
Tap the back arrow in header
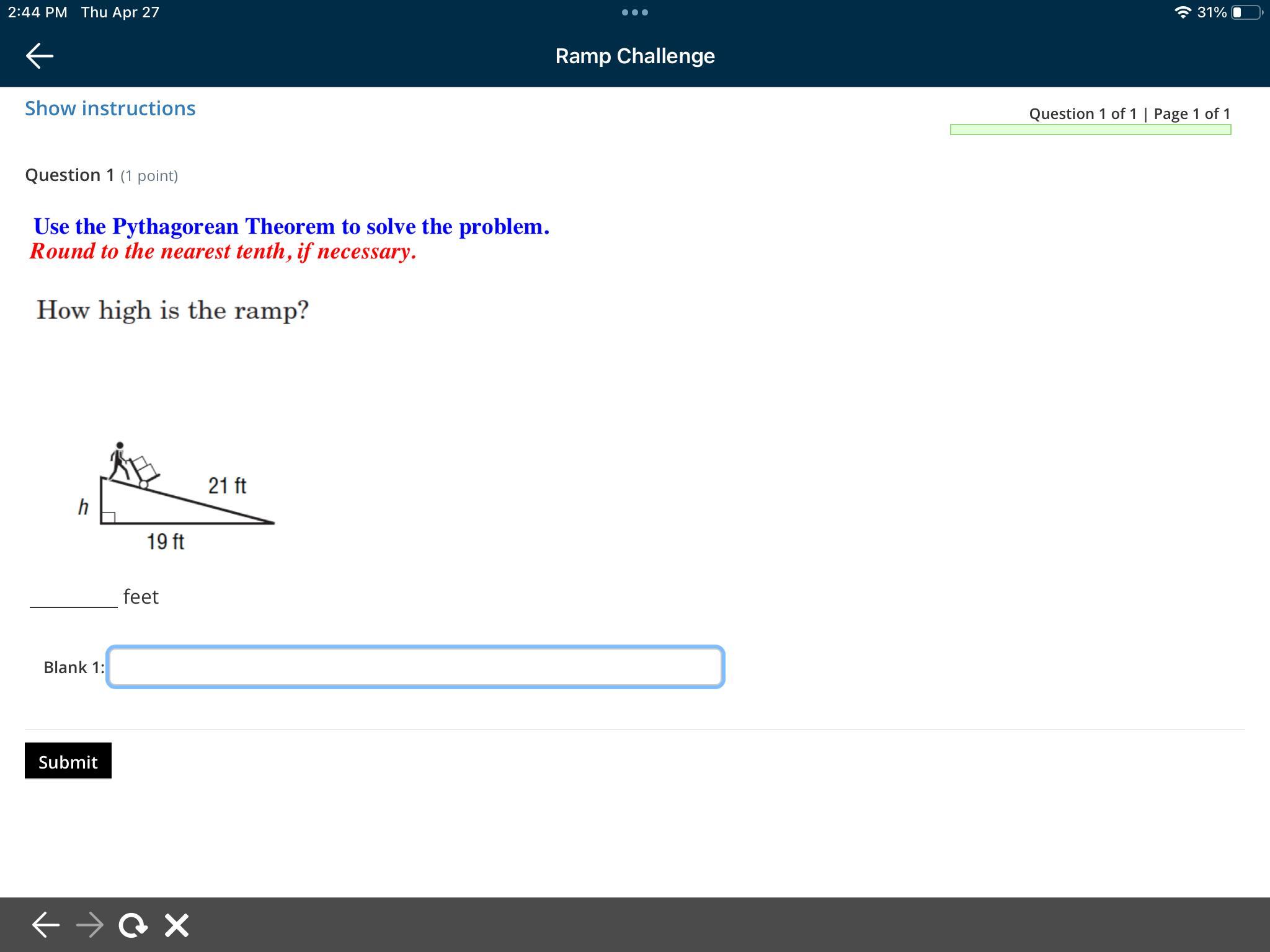click(x=40, y=56)
